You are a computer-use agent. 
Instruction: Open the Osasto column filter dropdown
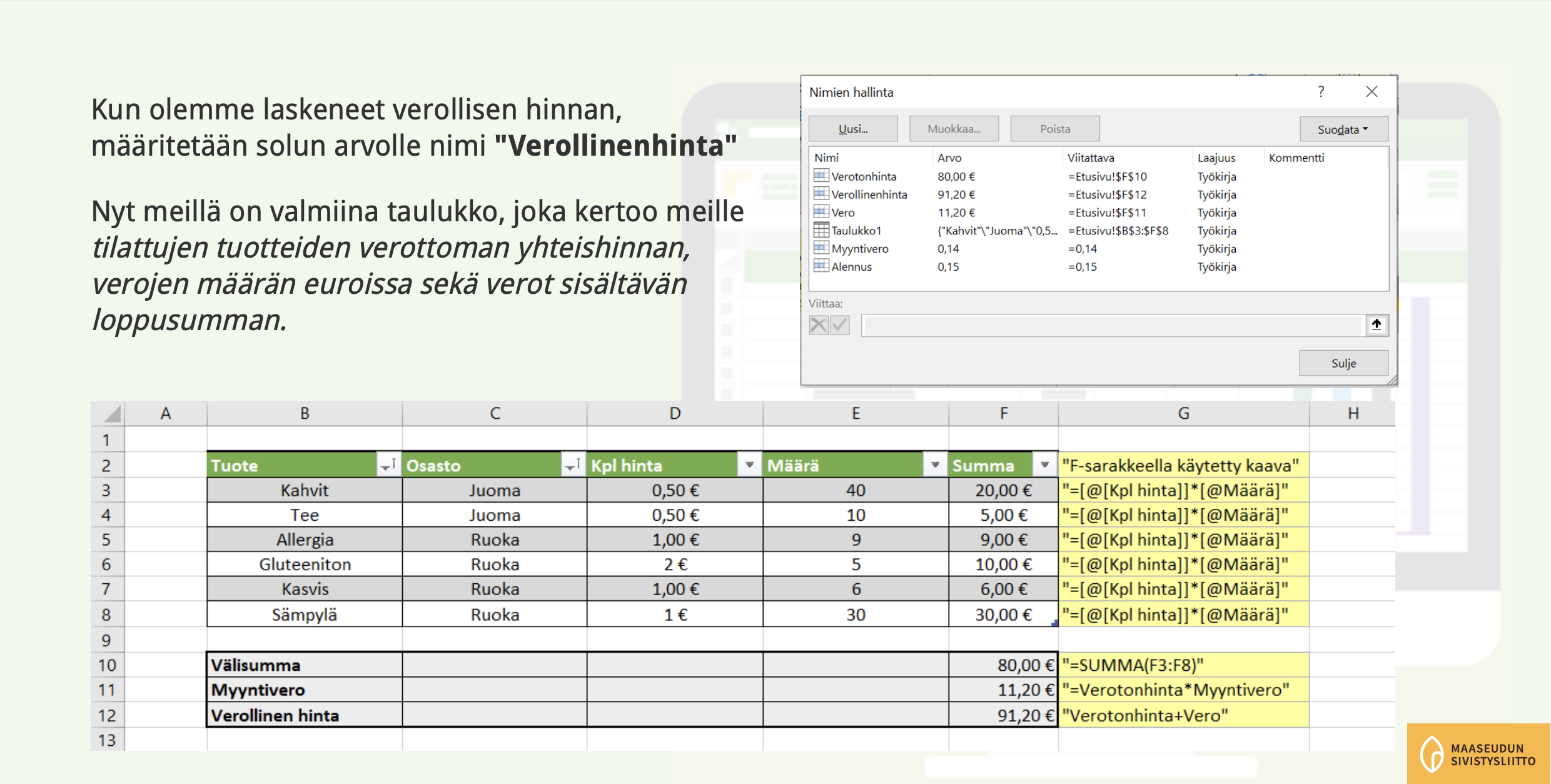tap(573, 465)
